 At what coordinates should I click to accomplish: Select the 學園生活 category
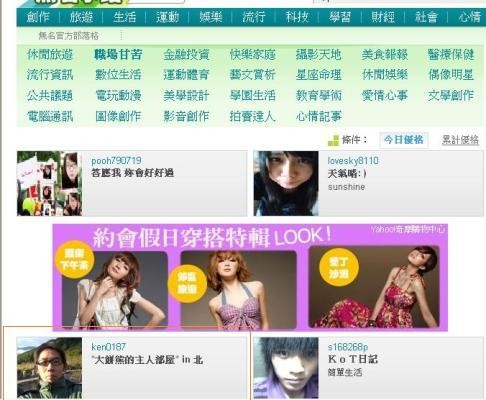252,96
